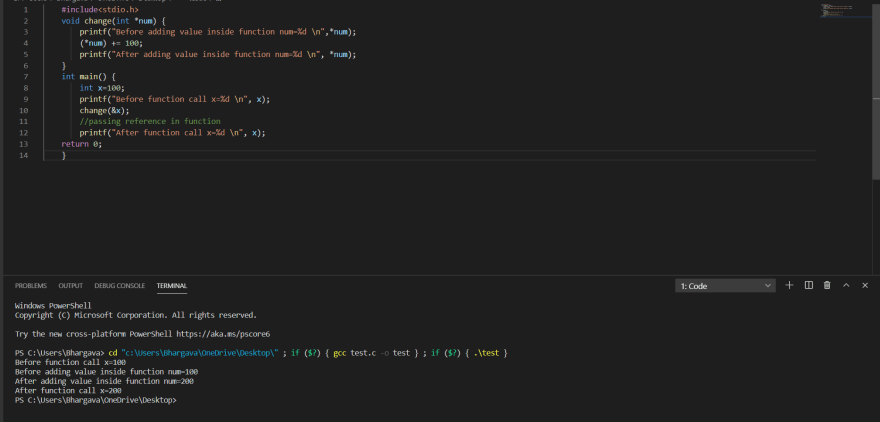This screenshot has height=422, width=880.
Task: Click 'Windows PowerShell' terminal header text
Action: coord(53,306)
